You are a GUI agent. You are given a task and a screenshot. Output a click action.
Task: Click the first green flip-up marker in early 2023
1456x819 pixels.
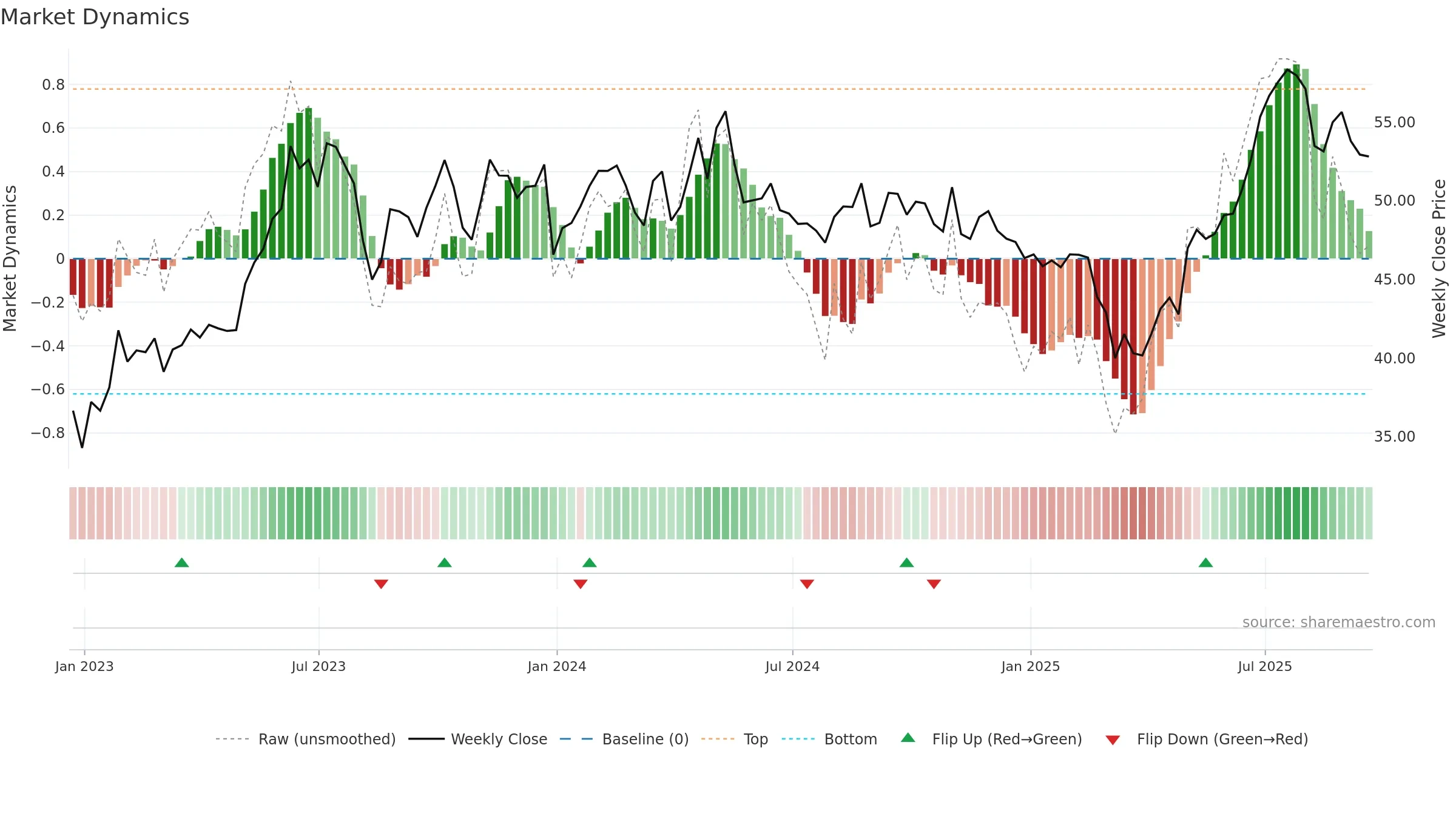pos(181,562)
